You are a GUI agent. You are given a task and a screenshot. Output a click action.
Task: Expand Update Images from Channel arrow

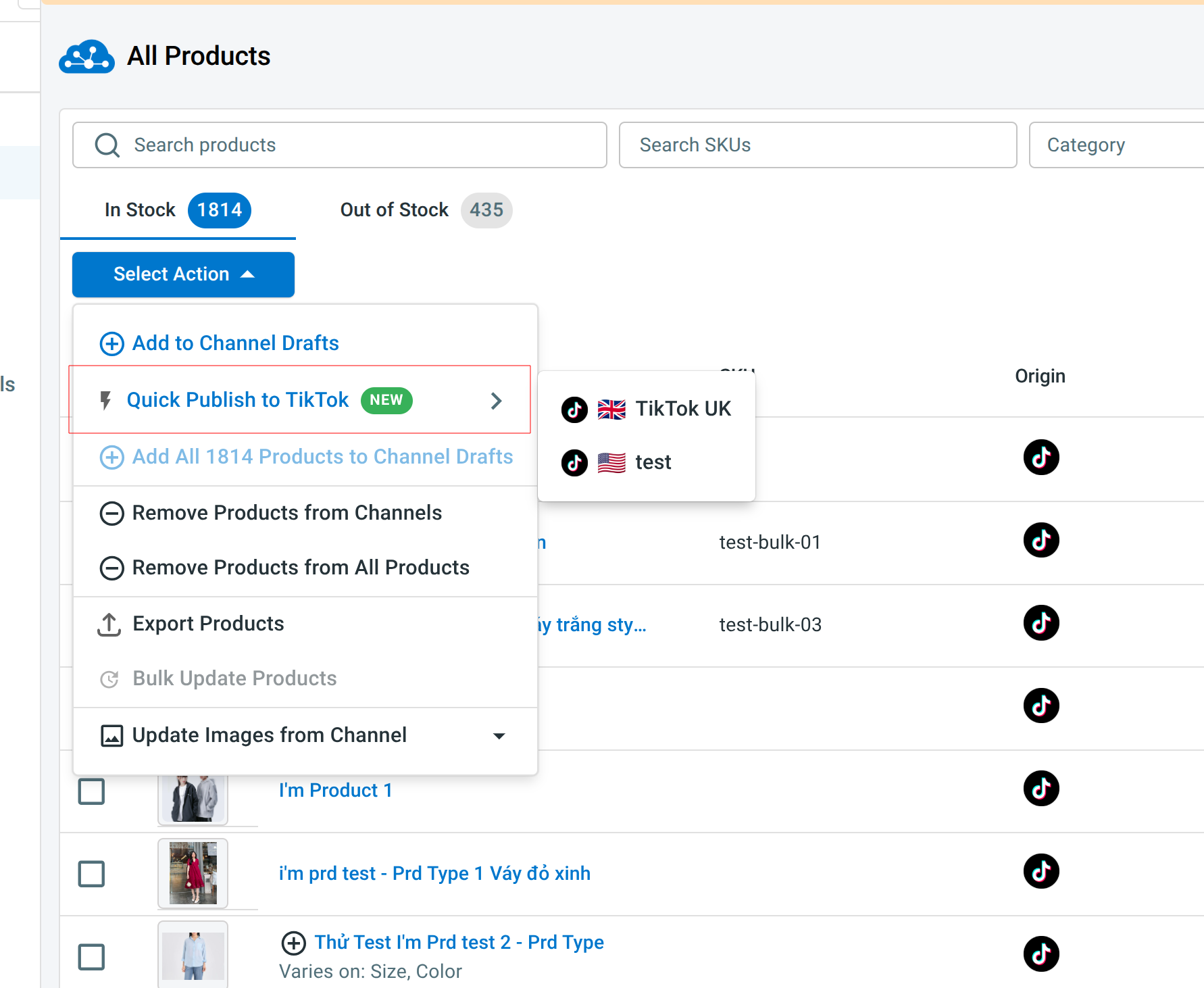(x=499, y=736)
